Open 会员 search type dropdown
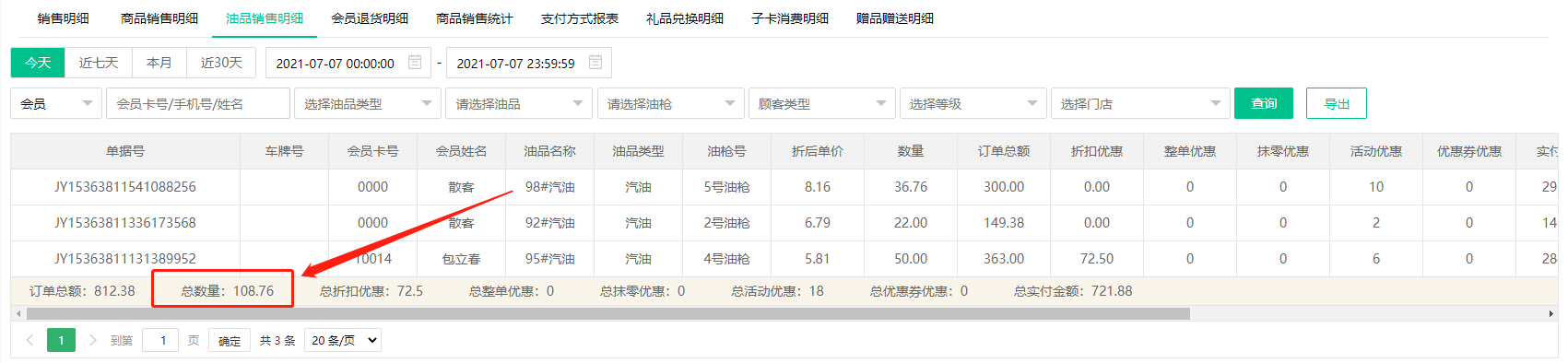 pos(56,103)
